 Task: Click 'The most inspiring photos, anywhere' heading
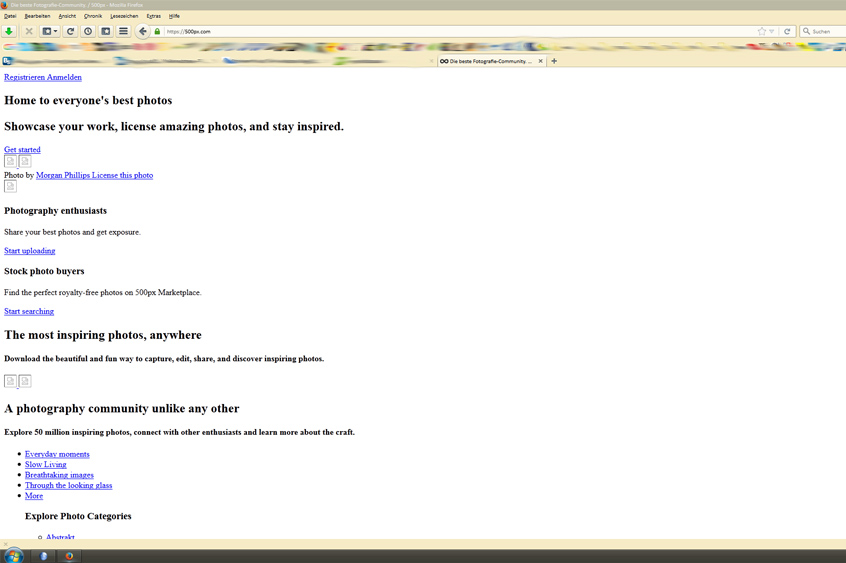click(x=103, y=335)
